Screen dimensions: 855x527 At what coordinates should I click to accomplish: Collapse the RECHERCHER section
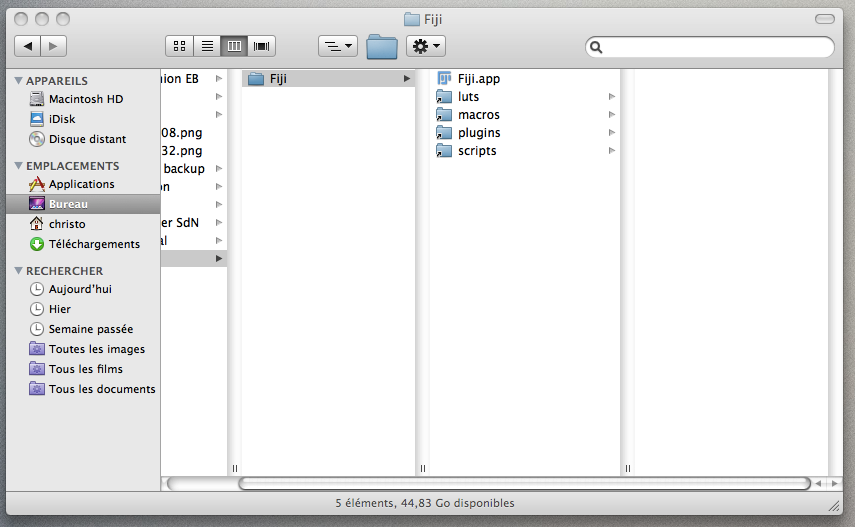click(x=19, y=271)
